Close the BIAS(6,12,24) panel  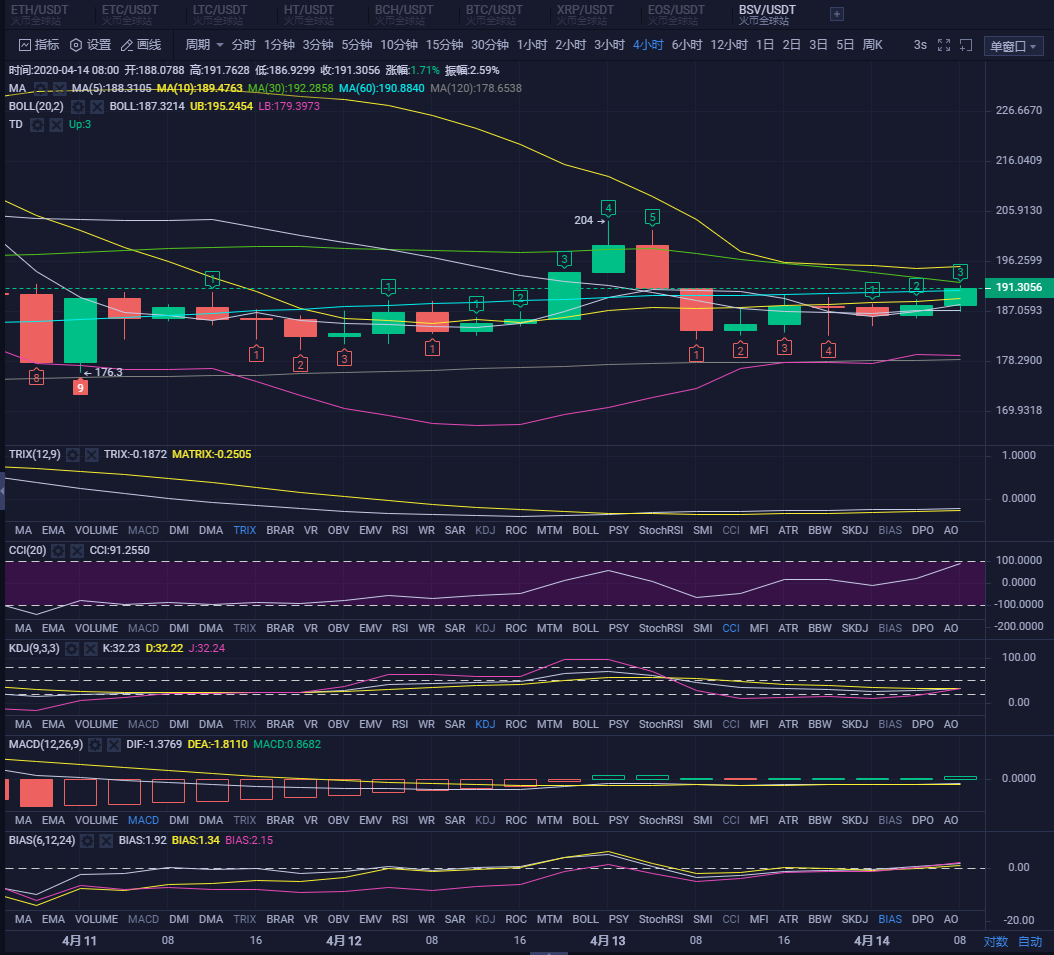106,841
